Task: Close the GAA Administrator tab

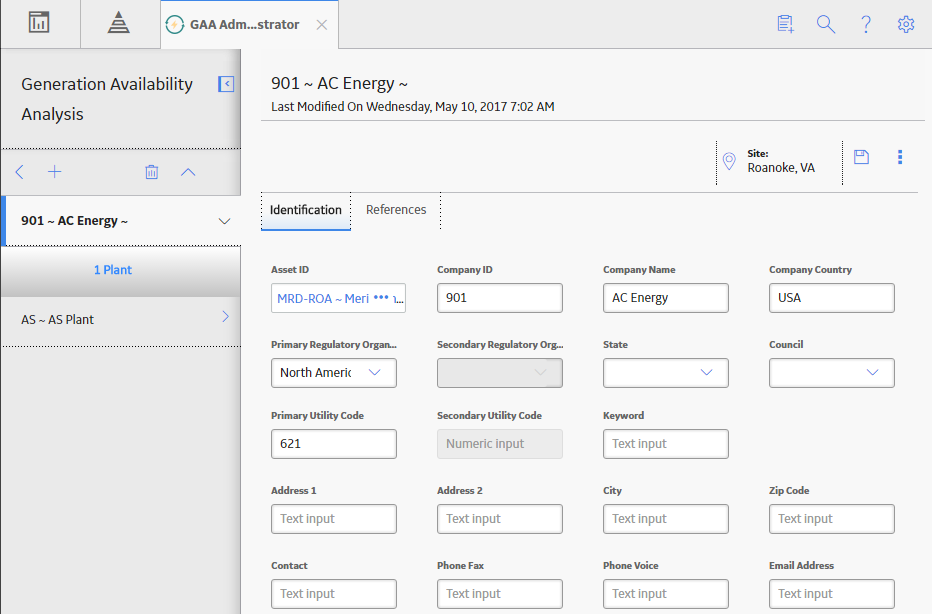Action: tap(322, 25)
